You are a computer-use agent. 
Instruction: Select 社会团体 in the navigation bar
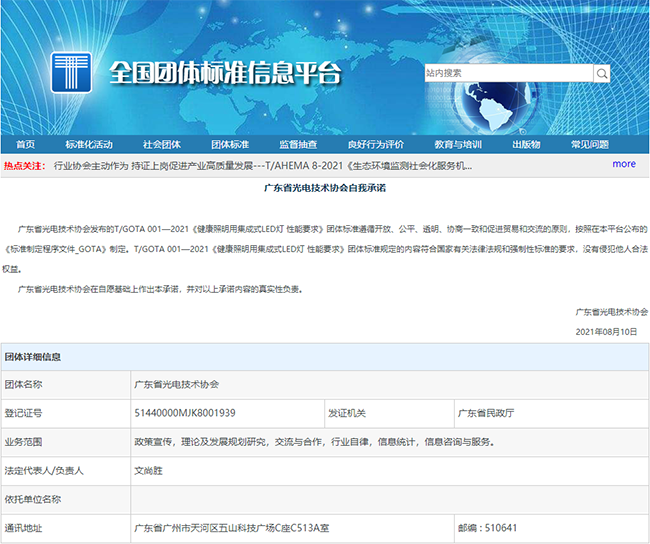161,144
